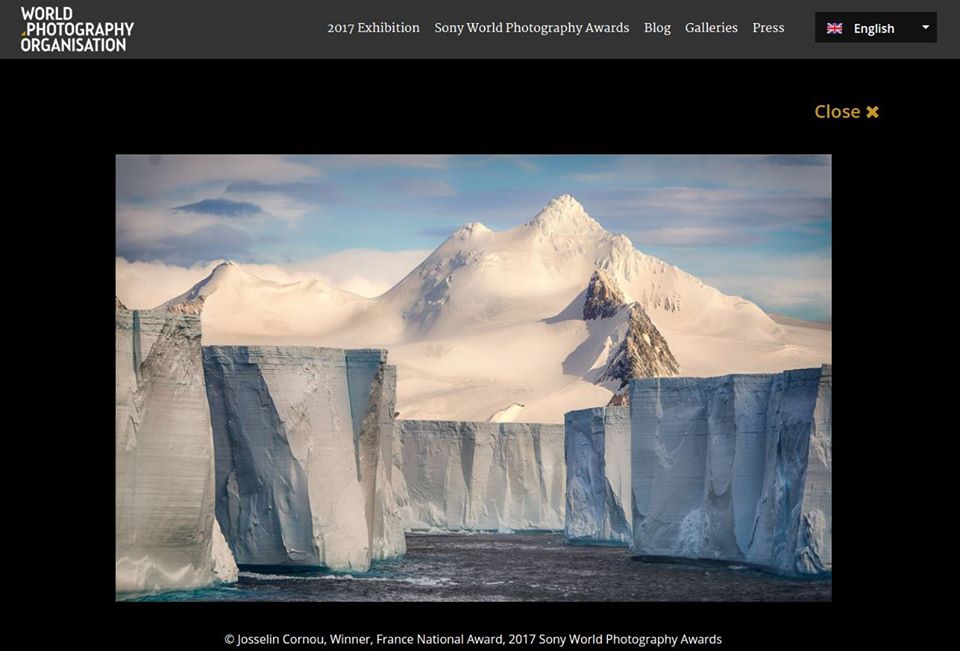The height and width of the screenshot is (651, 960).
Task: Click the Close button
Action: 837,111
